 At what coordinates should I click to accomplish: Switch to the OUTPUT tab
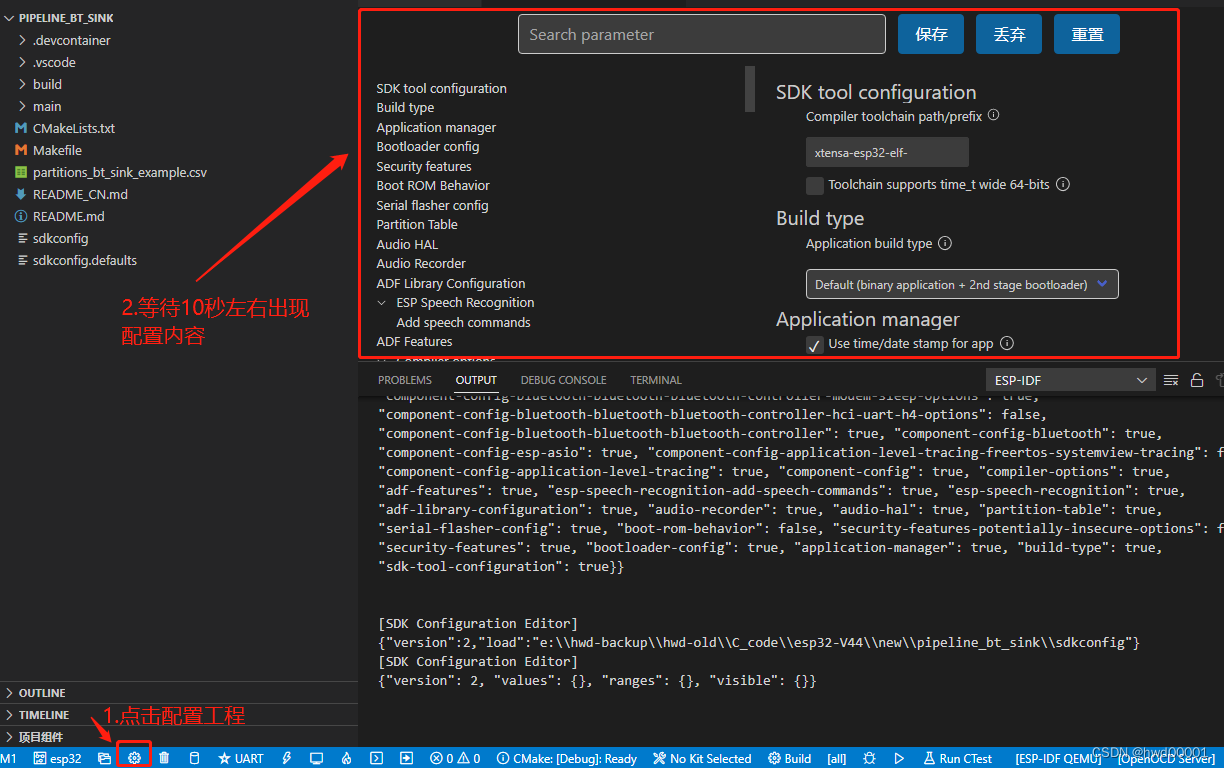pyautogui.click(x=476, y=380)
